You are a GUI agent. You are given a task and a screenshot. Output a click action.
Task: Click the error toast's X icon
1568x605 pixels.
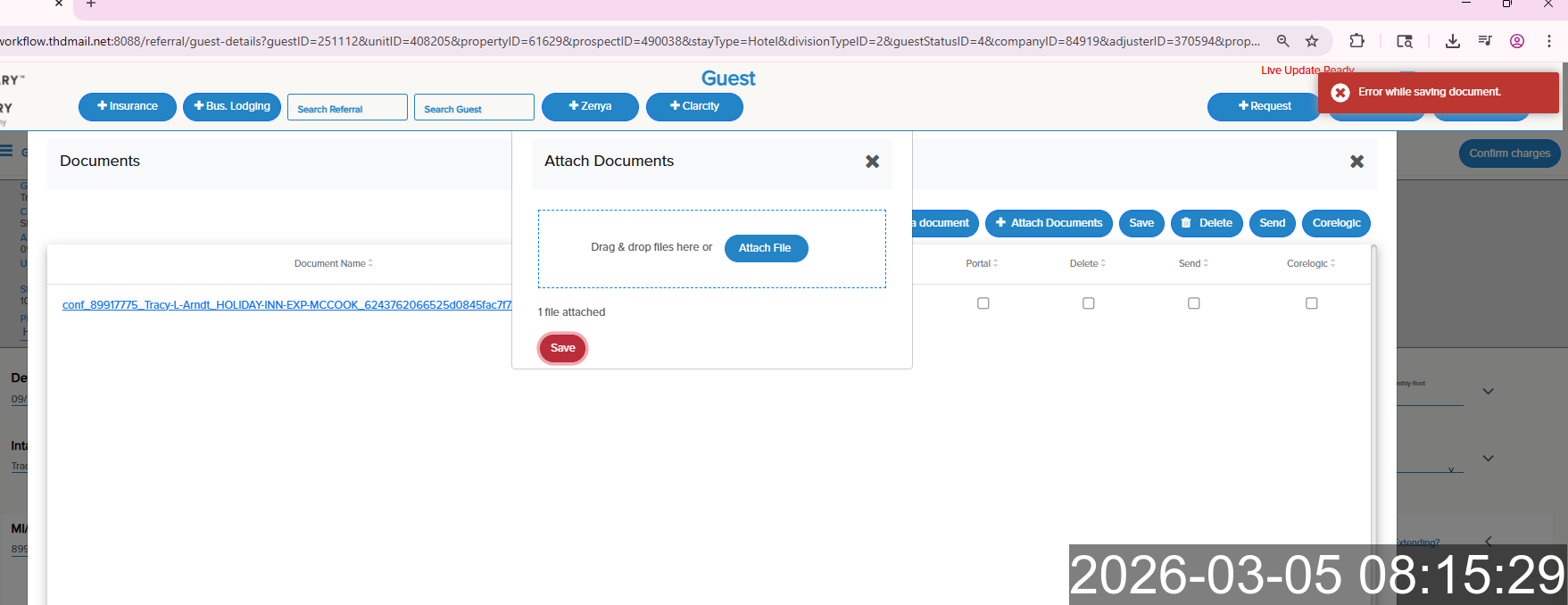click(1340, 93)
